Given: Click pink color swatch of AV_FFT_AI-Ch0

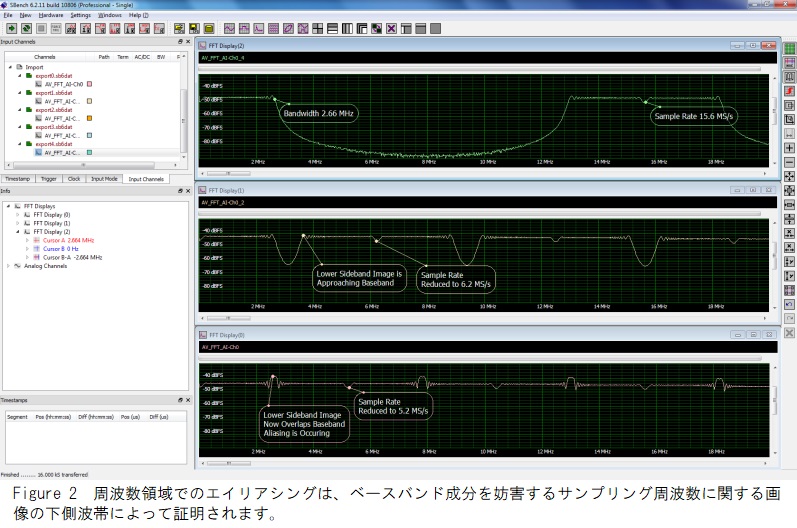Looking at the screenshot, I should pos(89,84).
